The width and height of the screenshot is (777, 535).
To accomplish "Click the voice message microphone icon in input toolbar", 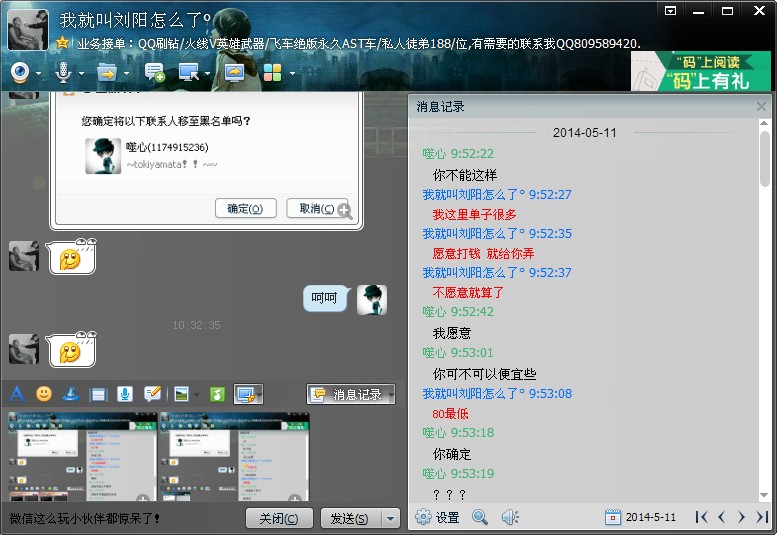I will tap(125, 394).
